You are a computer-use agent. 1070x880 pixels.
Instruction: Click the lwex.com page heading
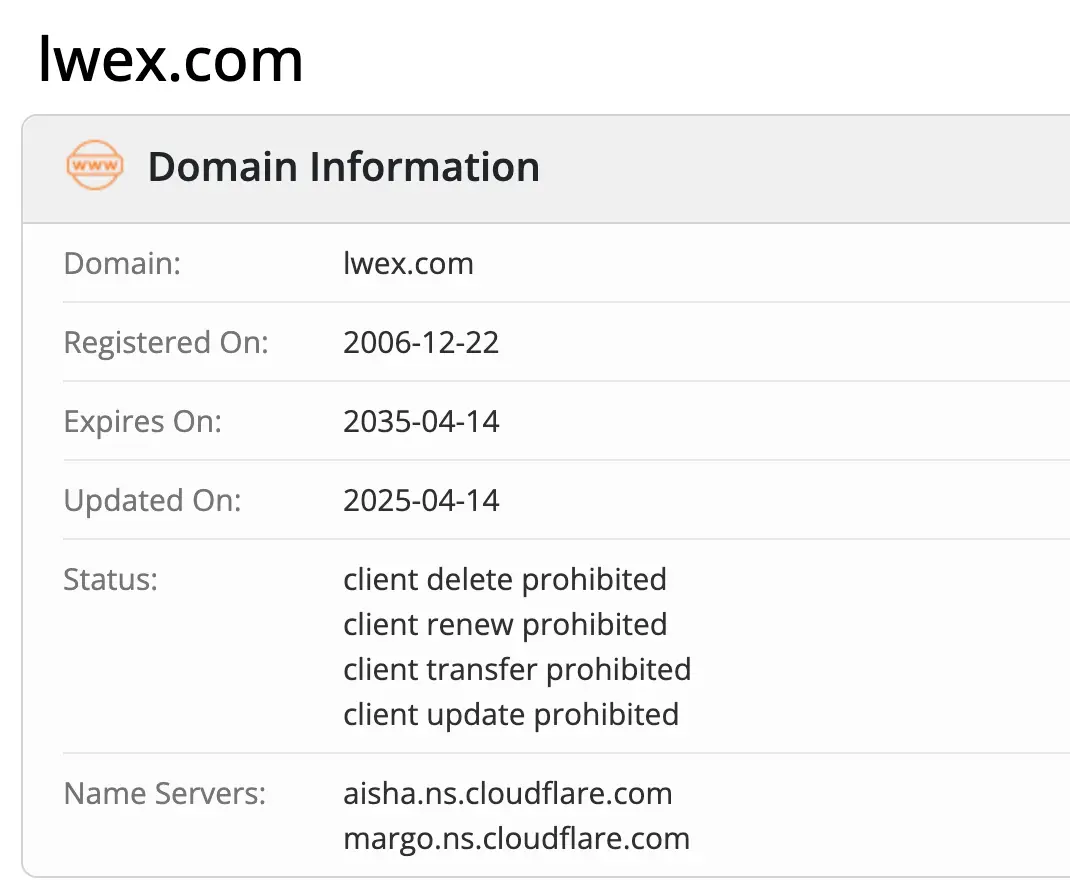(x=171, y=60)
